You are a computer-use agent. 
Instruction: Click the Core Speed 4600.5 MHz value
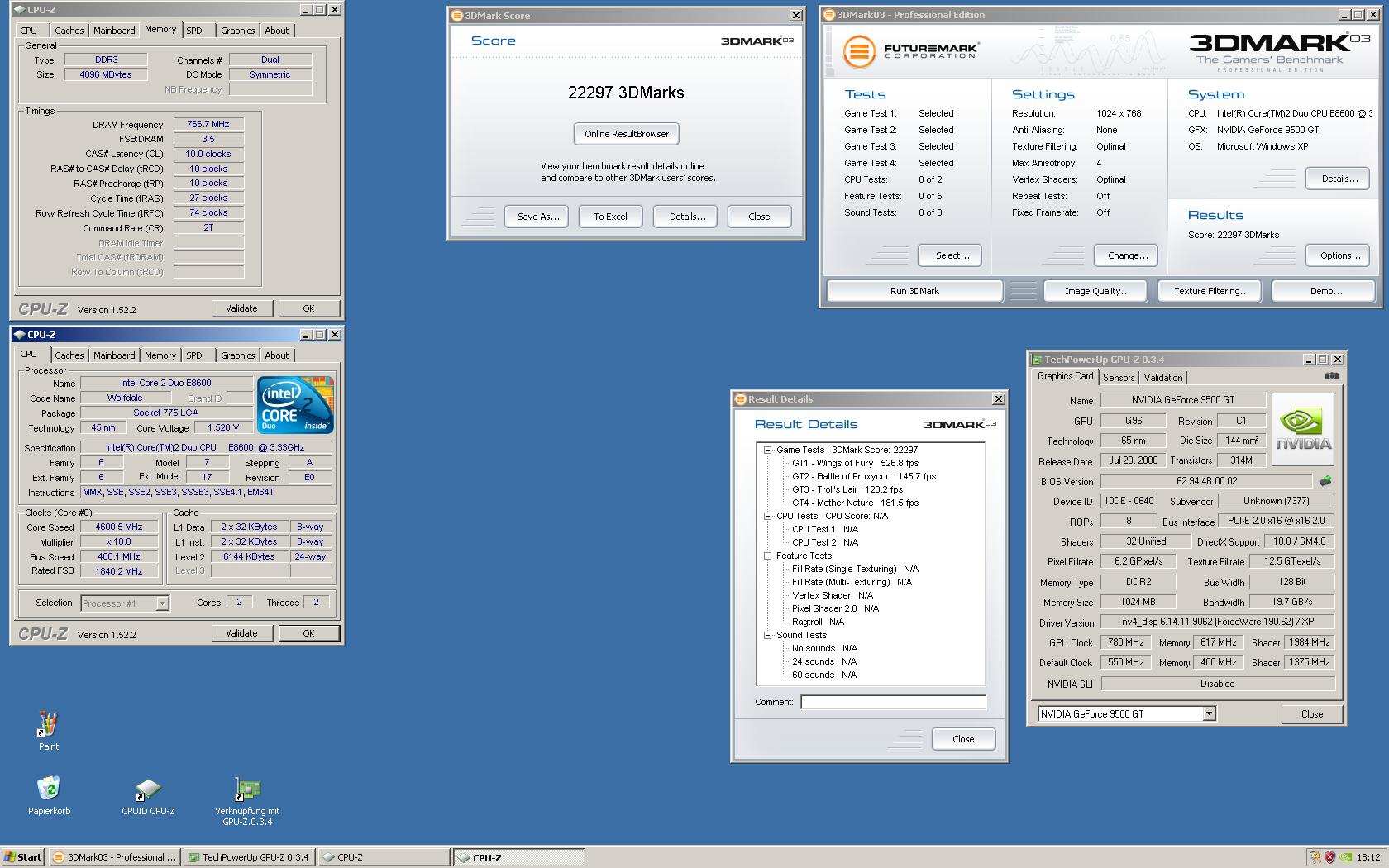coord(119,527)
